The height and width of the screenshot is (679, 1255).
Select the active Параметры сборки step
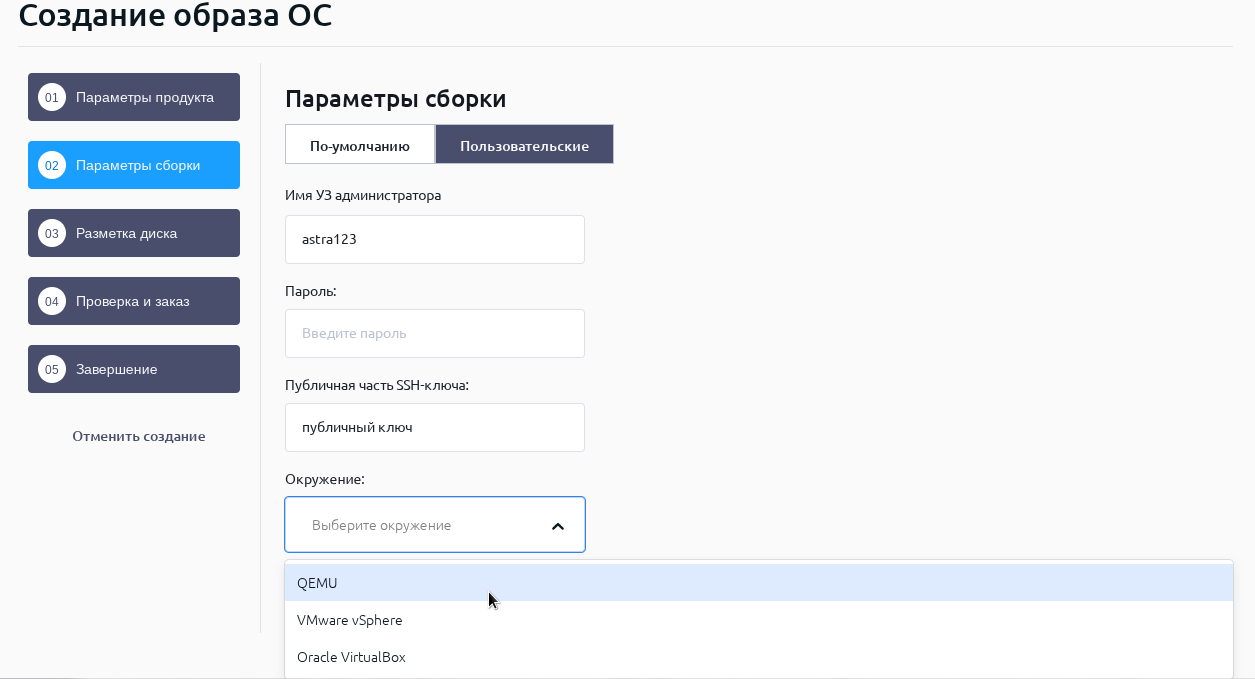pyautogui.click(x=138, y=165)
